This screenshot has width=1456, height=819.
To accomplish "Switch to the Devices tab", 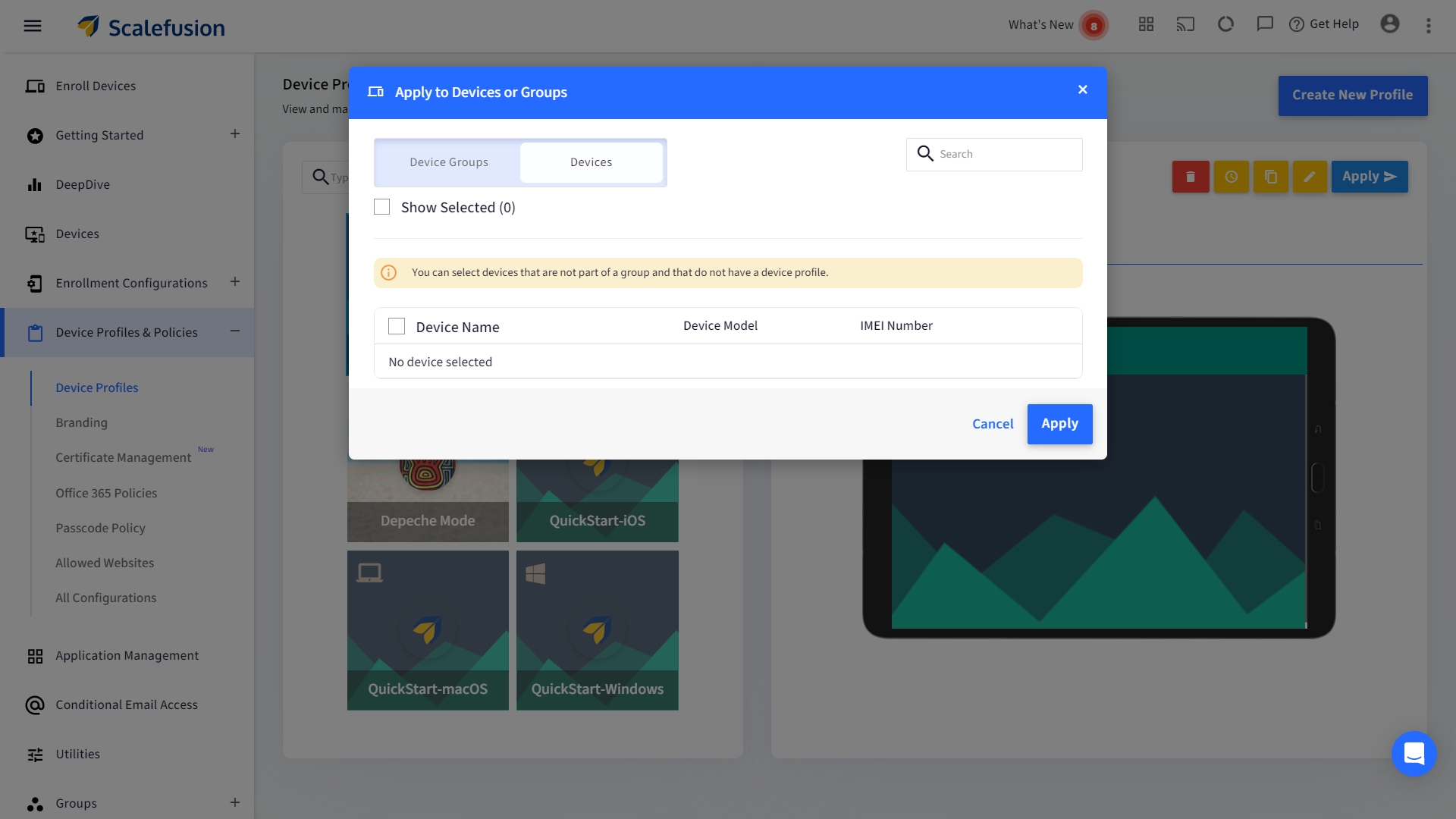I will pos(591,162).
